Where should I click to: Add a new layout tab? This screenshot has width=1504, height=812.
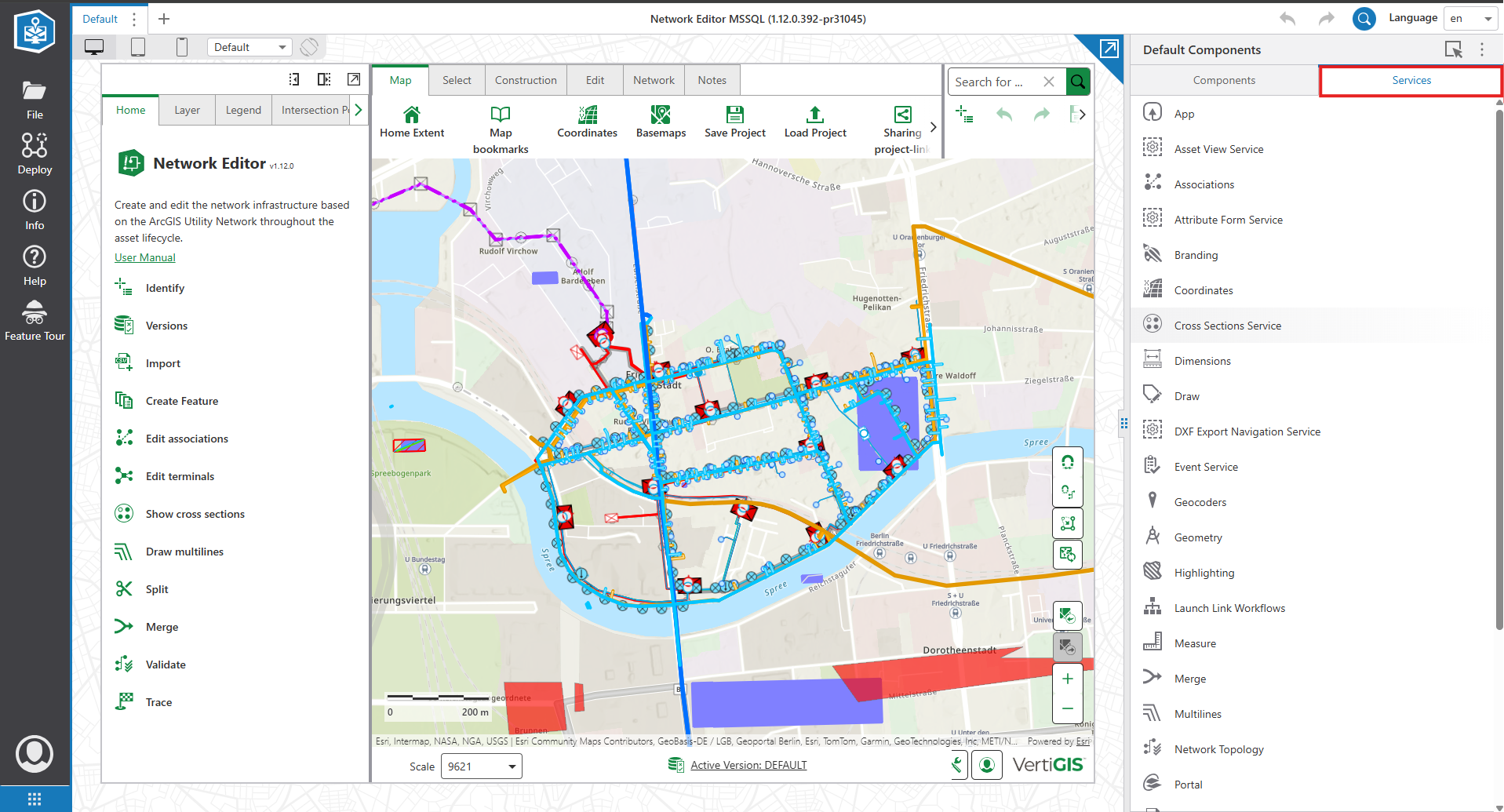[164, 19]
